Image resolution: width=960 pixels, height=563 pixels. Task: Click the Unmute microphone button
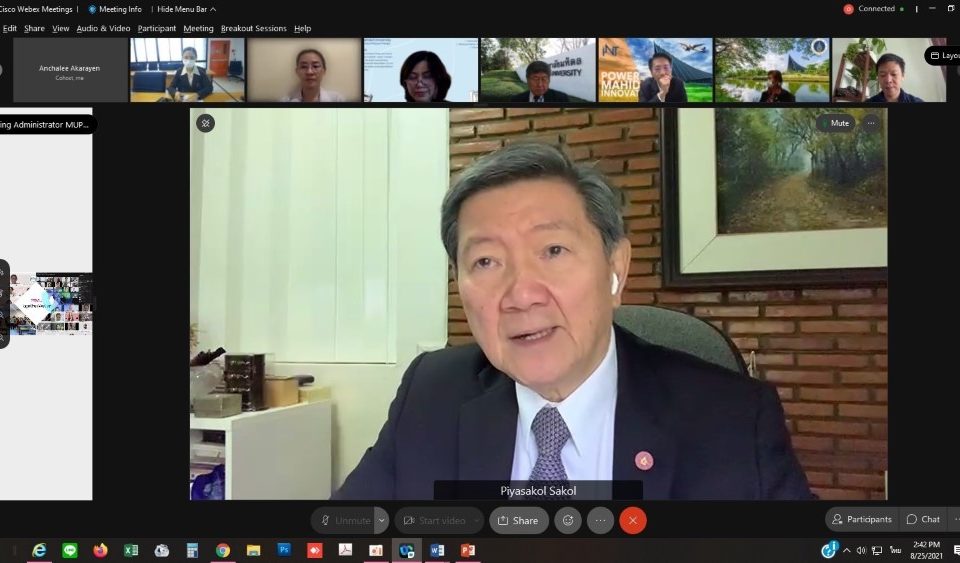343,520
